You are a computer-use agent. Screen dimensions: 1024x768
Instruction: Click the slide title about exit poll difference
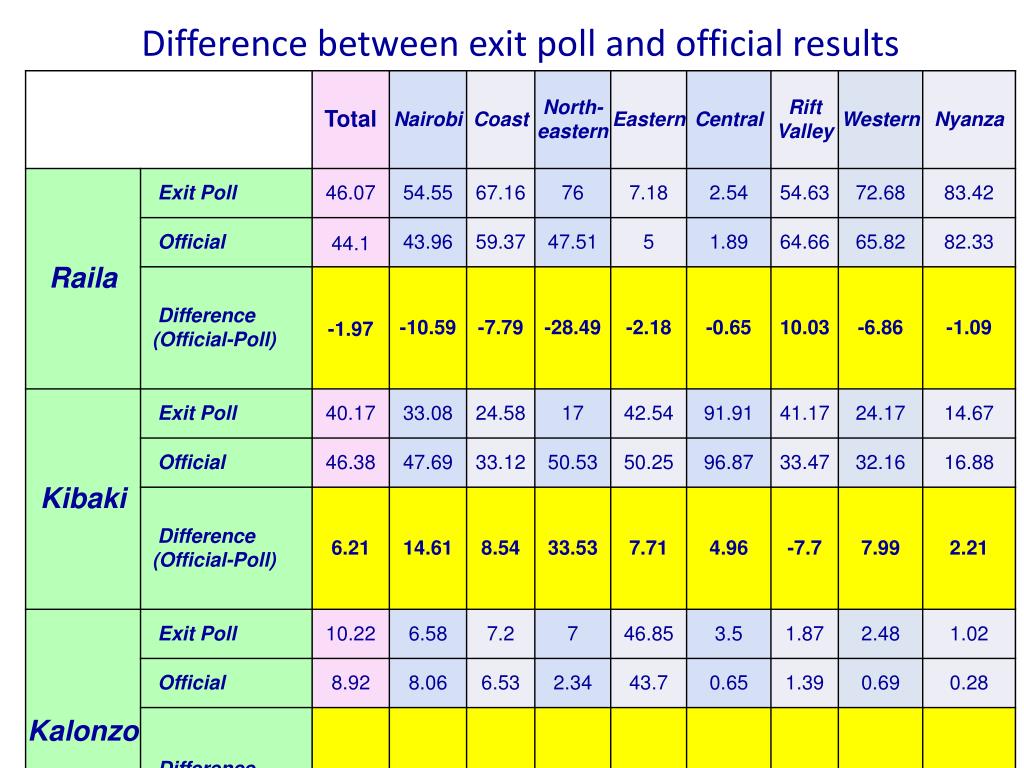point(520,44)
